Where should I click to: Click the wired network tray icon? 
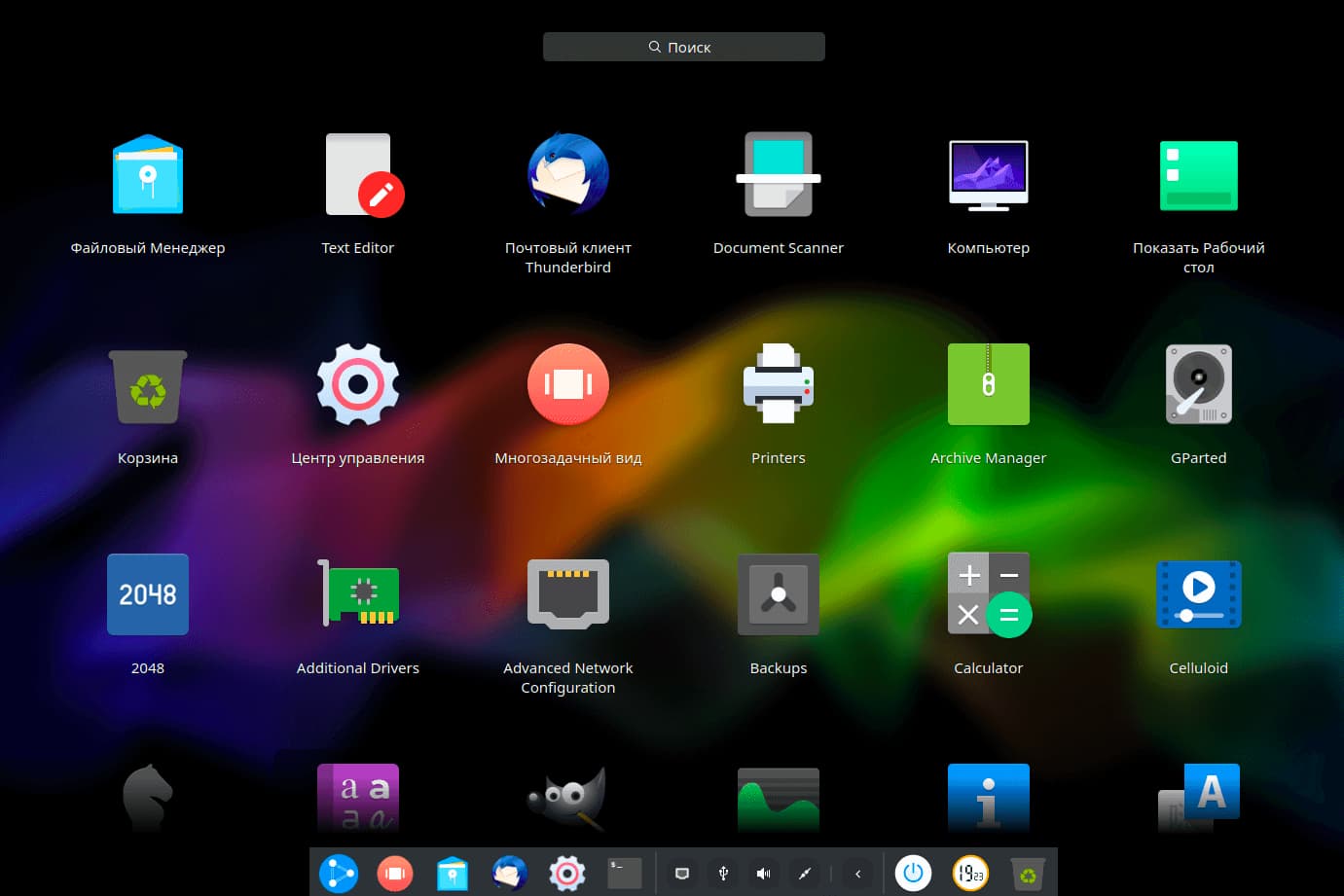[682, 874]
